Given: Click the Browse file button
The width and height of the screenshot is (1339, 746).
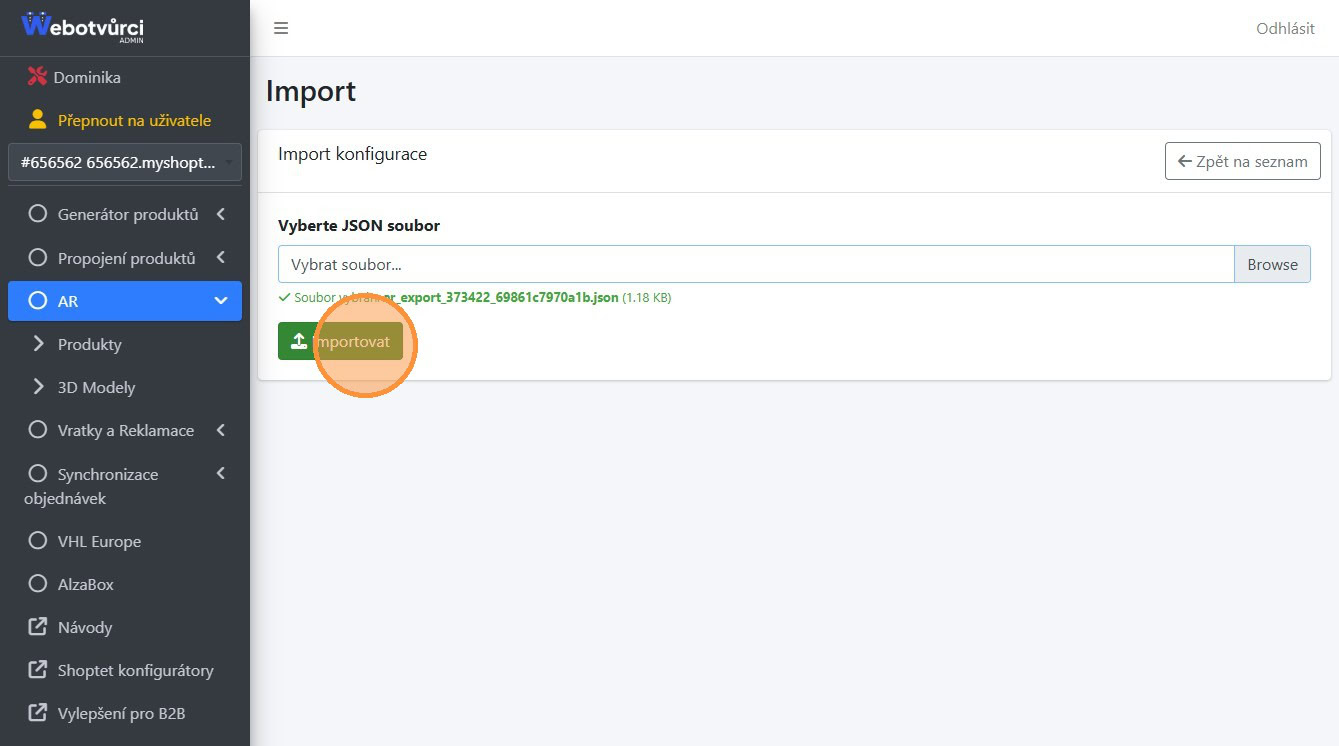Looking at the screenshot, I should coord(1272,264).
